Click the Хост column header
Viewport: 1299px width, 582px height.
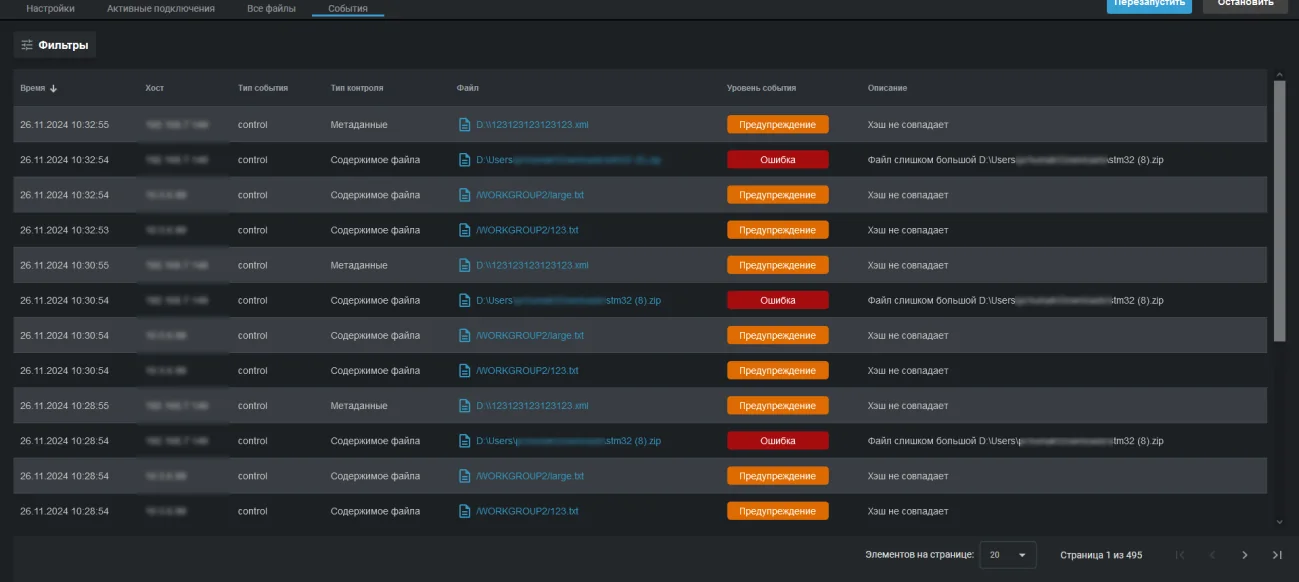[154, 88]
